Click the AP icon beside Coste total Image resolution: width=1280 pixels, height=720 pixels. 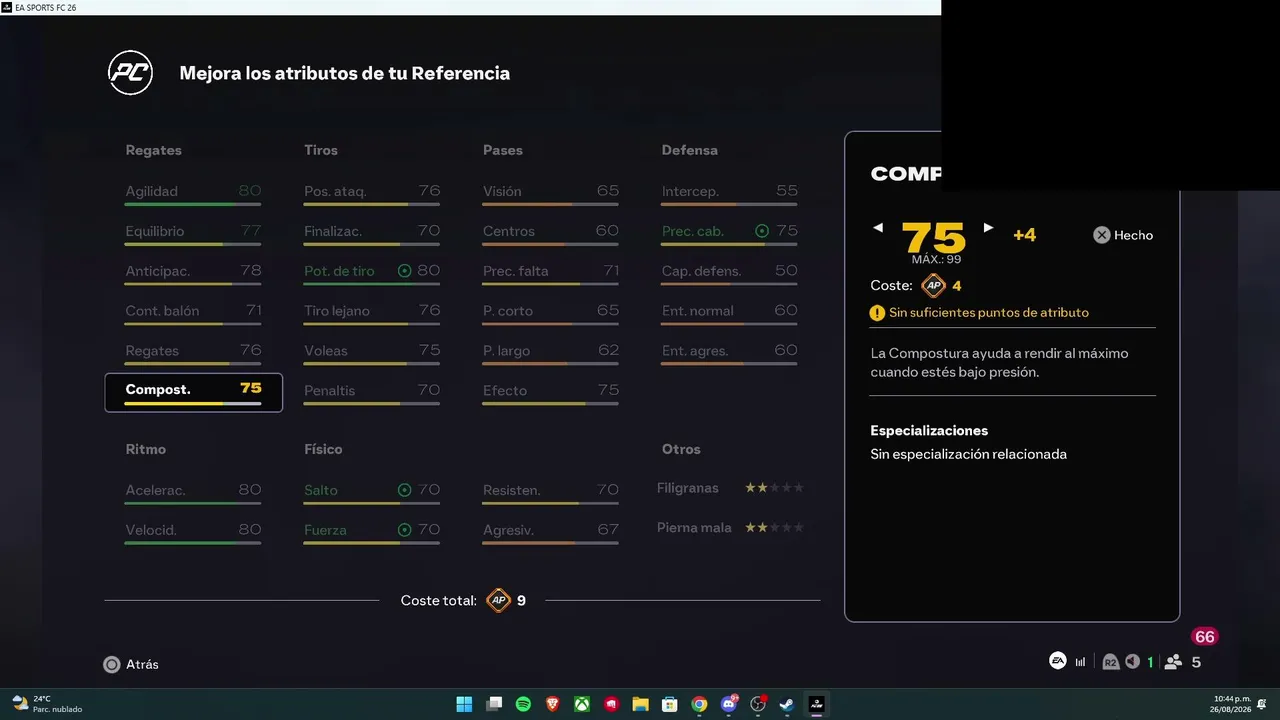498,601
